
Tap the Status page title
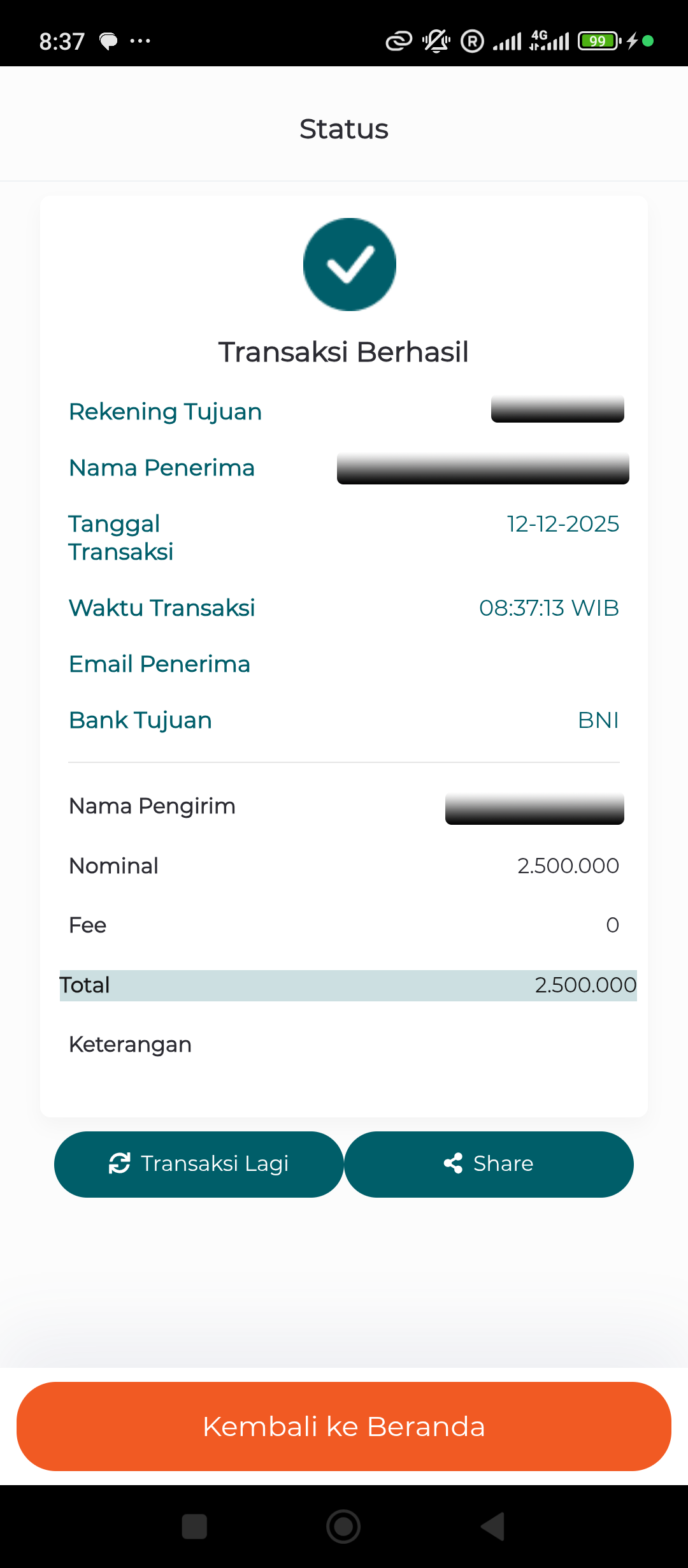tap(344, 129)
